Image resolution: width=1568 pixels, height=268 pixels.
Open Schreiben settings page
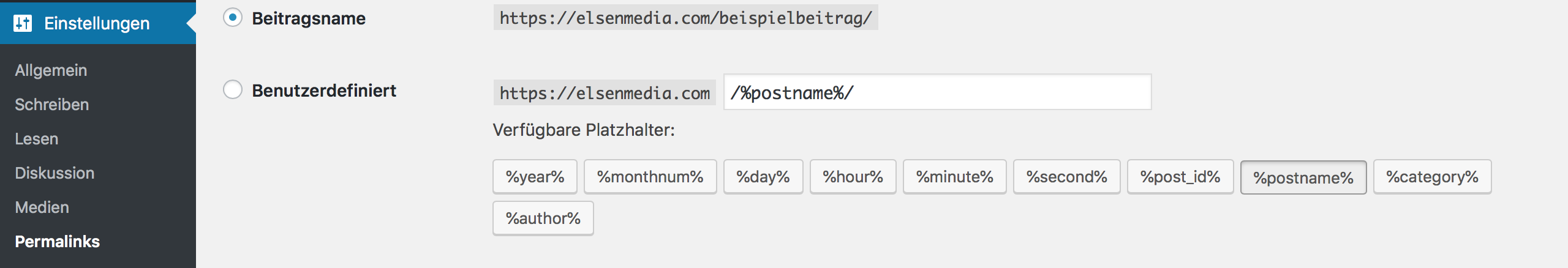[x=52, y=105]
